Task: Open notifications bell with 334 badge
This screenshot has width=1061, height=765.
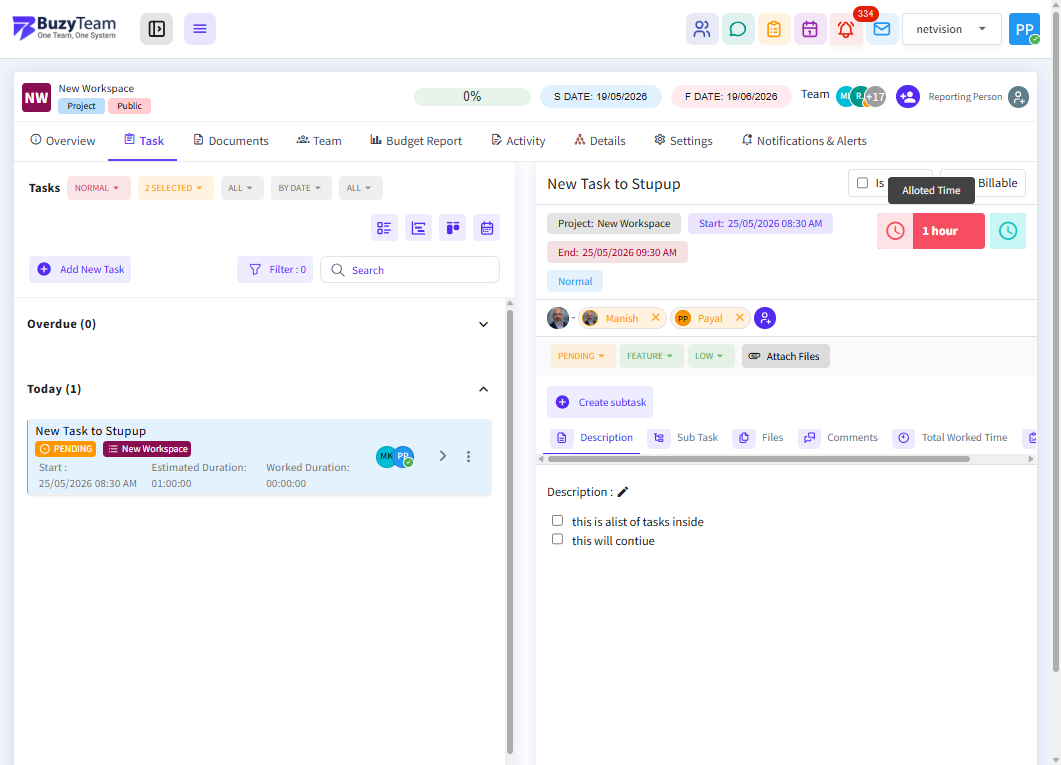Action: (846, 29)
